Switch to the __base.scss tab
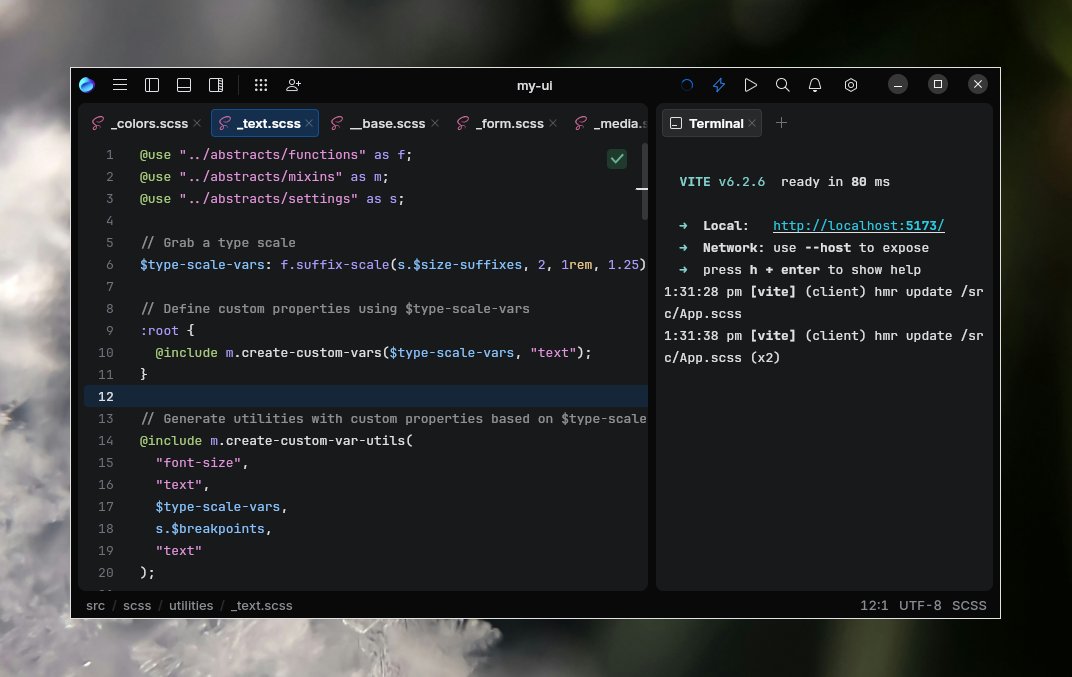The height and width of the screenshot is (677, 1072). pos(384,123)
